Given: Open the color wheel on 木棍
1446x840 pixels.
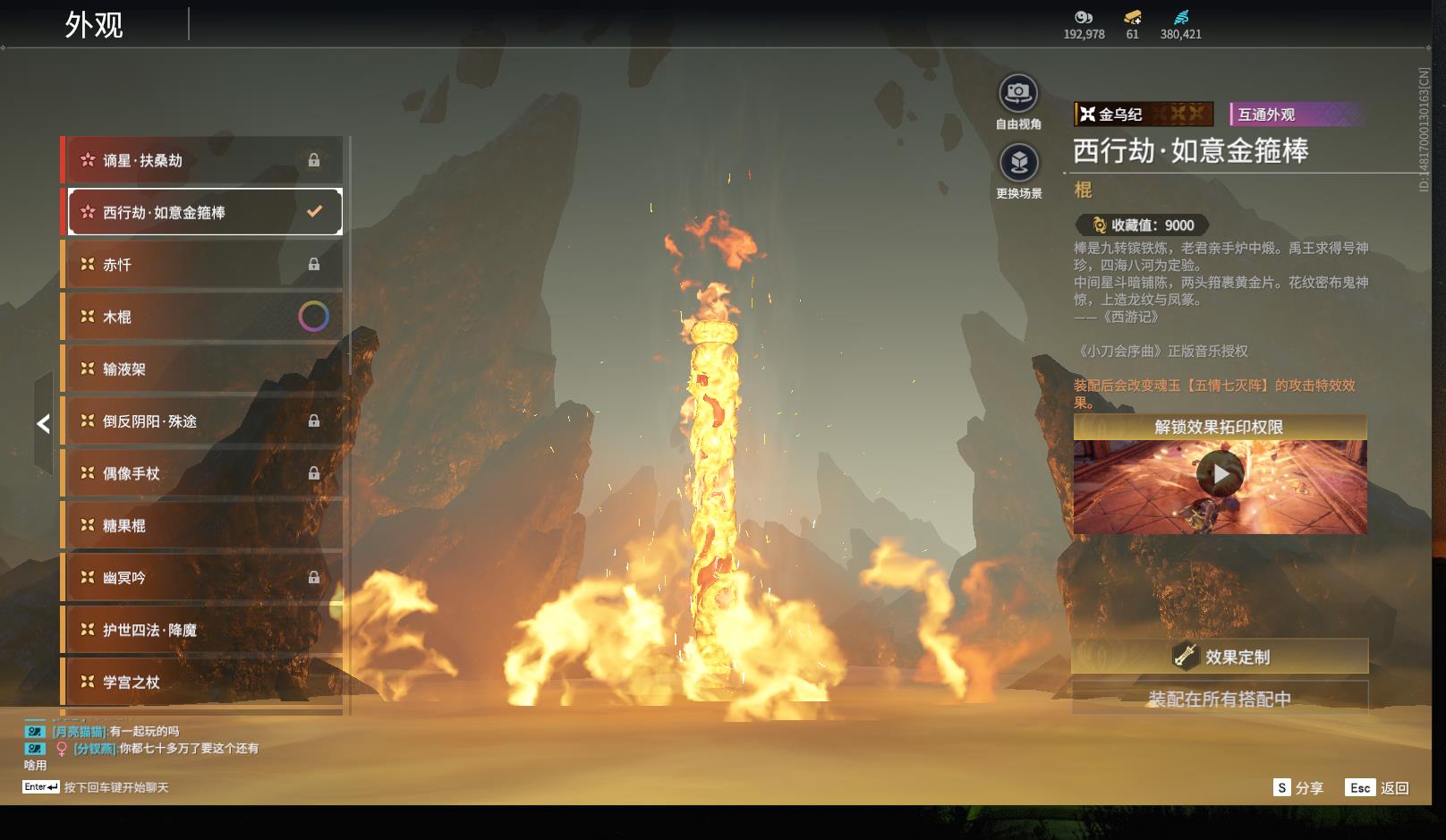Looking at the screenshot, I should coord(313,317).
